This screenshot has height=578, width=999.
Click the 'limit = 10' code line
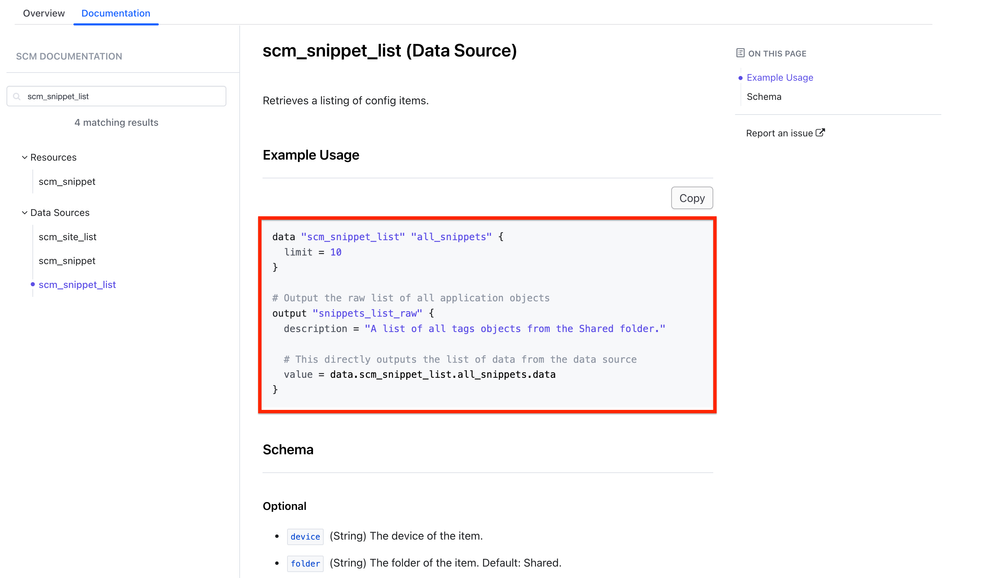313,252
